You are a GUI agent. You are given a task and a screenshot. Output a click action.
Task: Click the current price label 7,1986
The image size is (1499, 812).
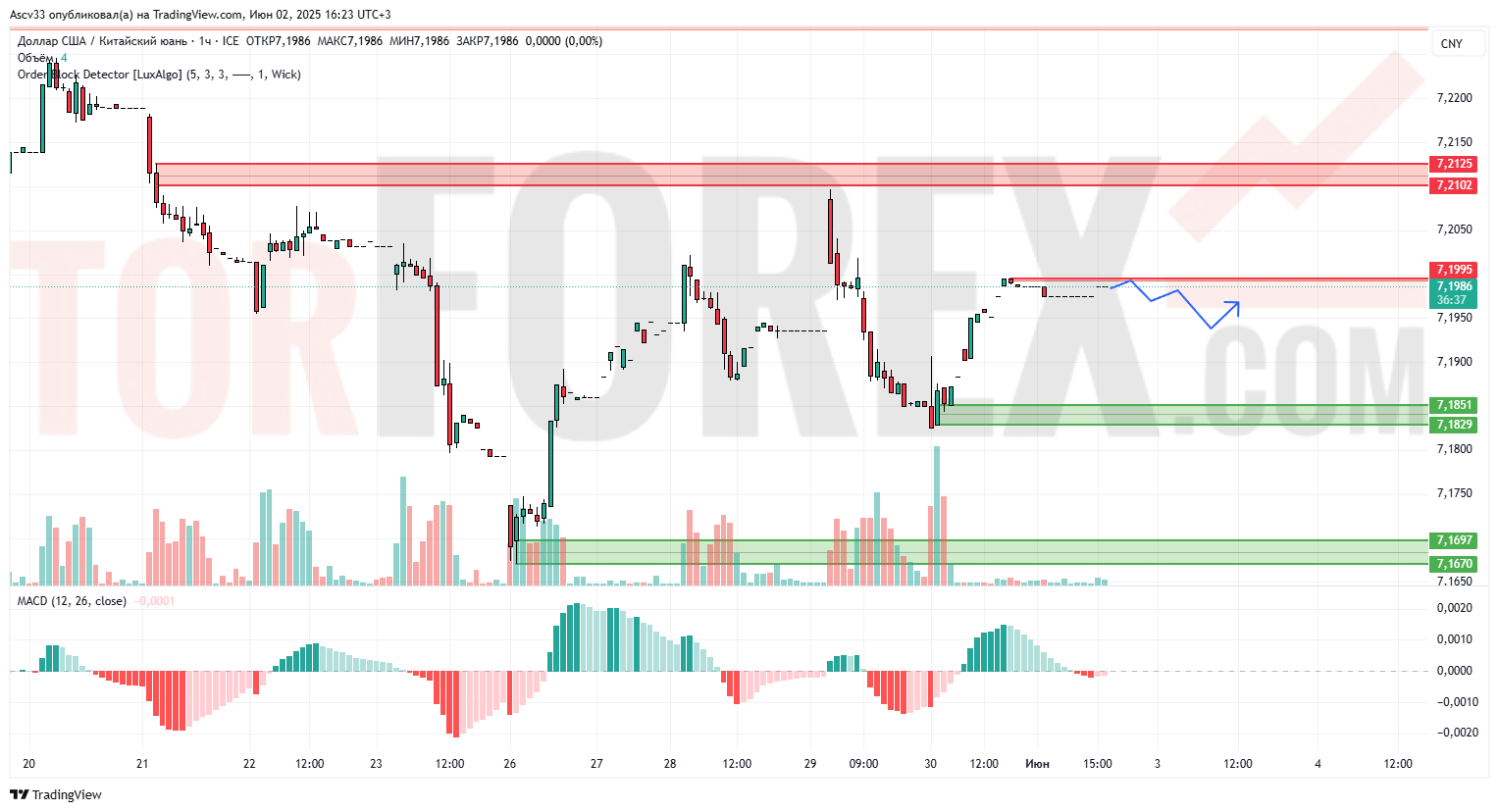pyautogui.click(x=1454, y=286)
